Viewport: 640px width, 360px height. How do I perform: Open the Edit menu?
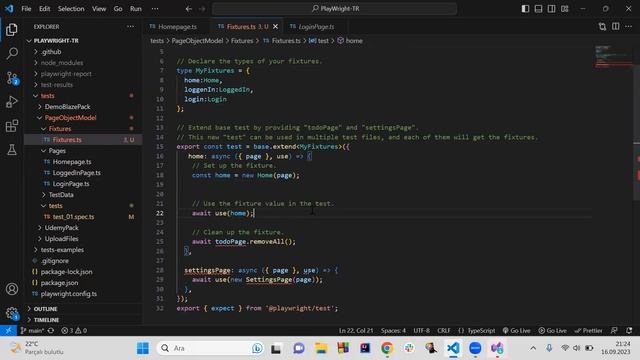pyautogui.click(x=44, y=9)
